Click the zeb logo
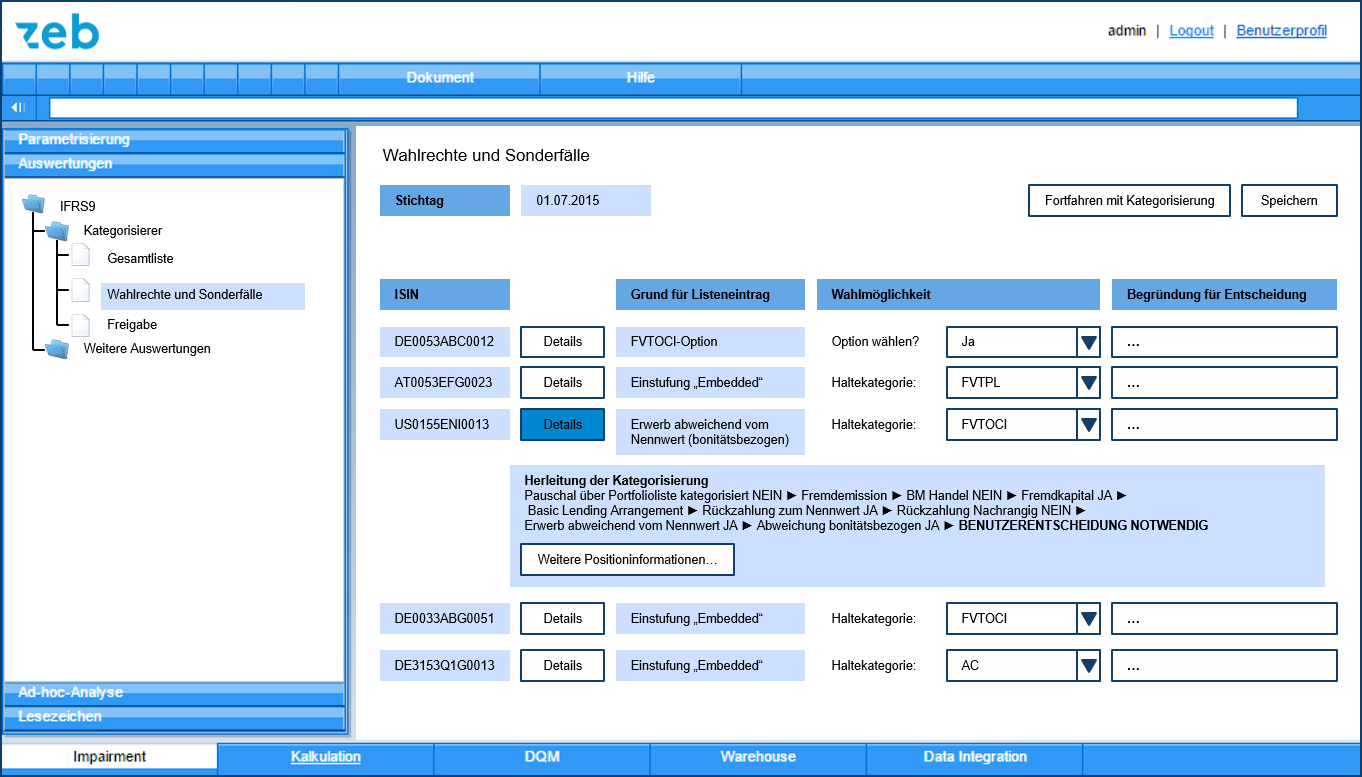 [57, 32]
